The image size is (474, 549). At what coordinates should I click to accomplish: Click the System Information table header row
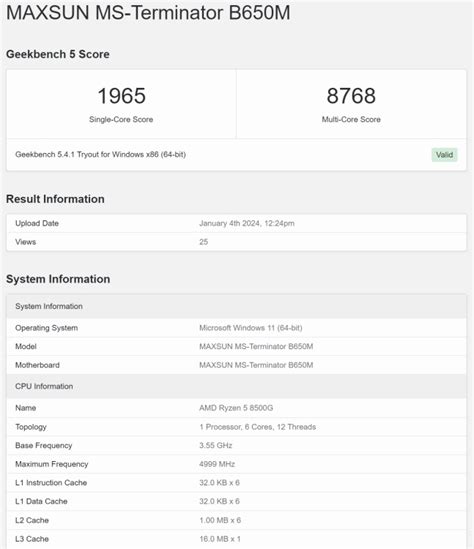point(237,306)
